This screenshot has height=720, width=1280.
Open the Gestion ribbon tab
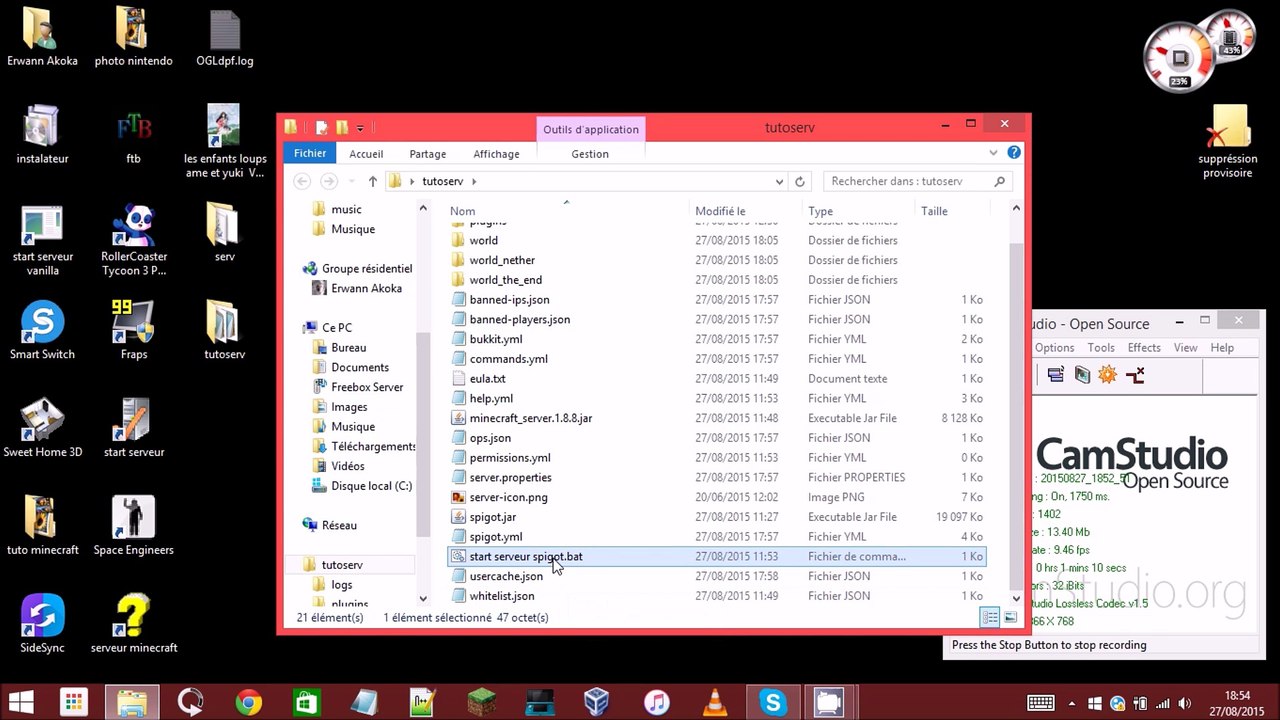(590, 154)
